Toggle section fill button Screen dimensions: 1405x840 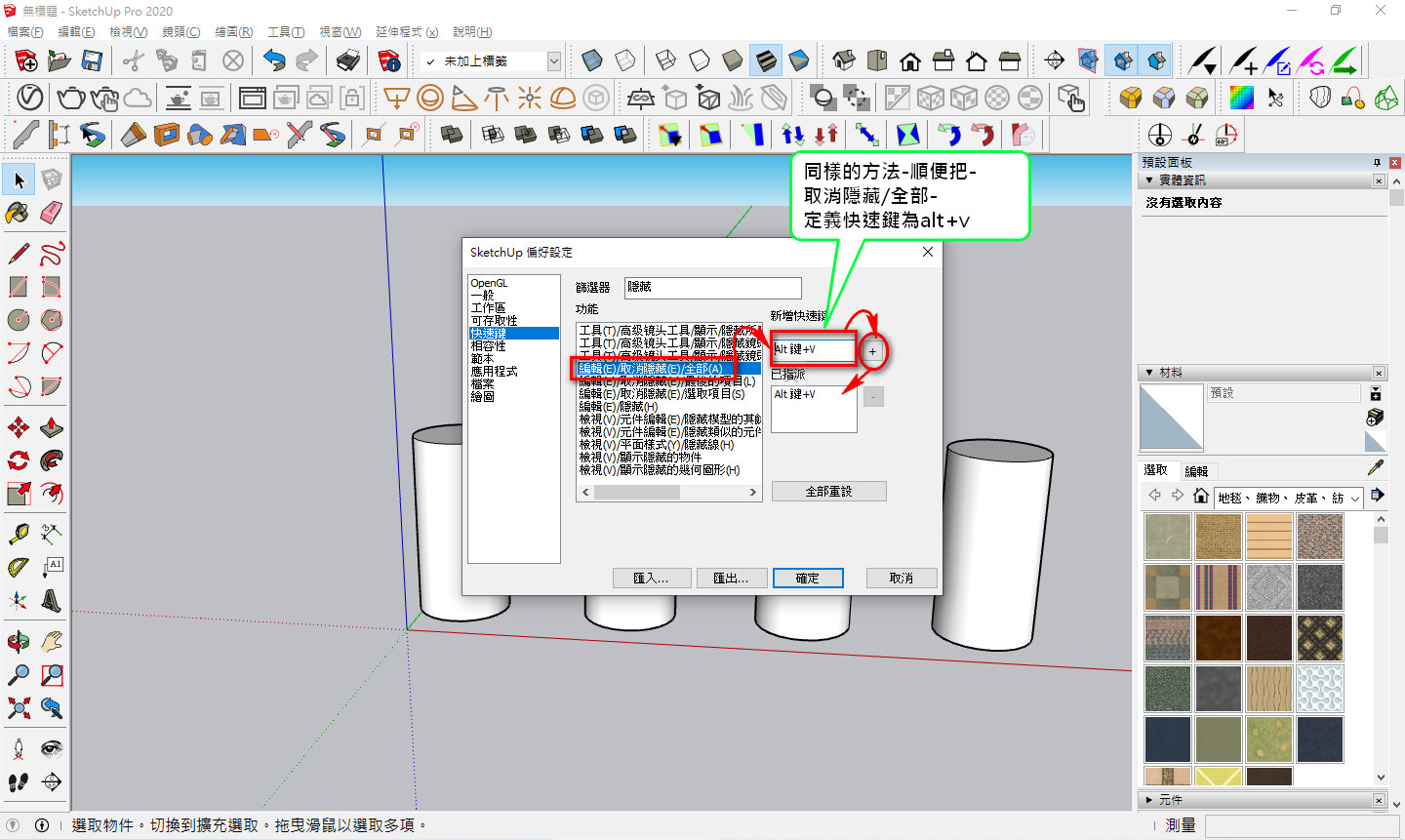(x=1156, y=60)
